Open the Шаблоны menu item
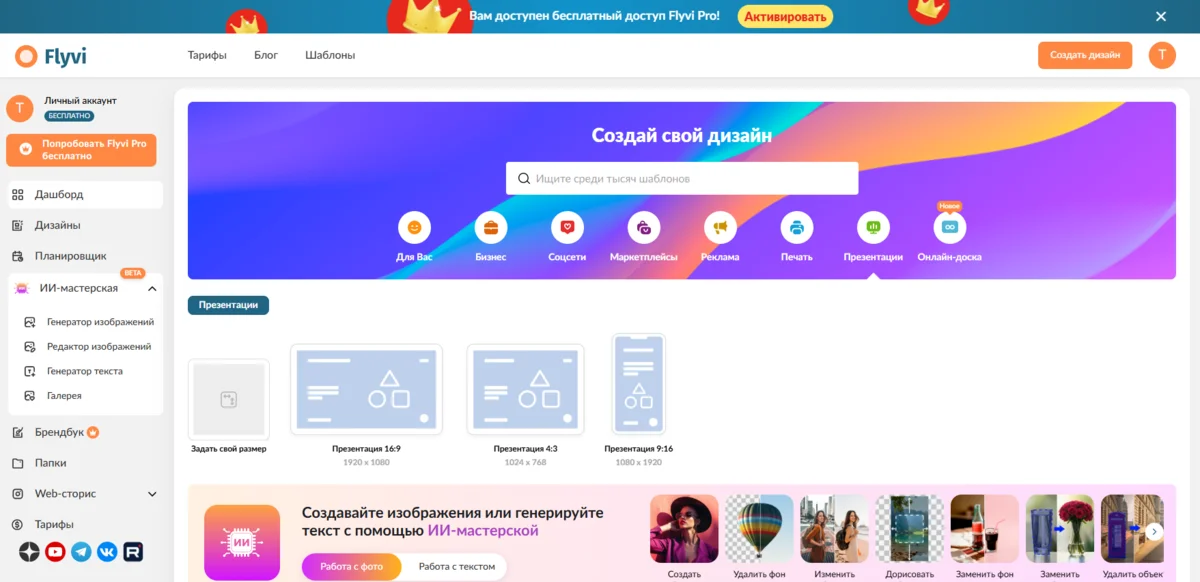The height and width of the screenshot is (582, 1200). click(330, 56)
